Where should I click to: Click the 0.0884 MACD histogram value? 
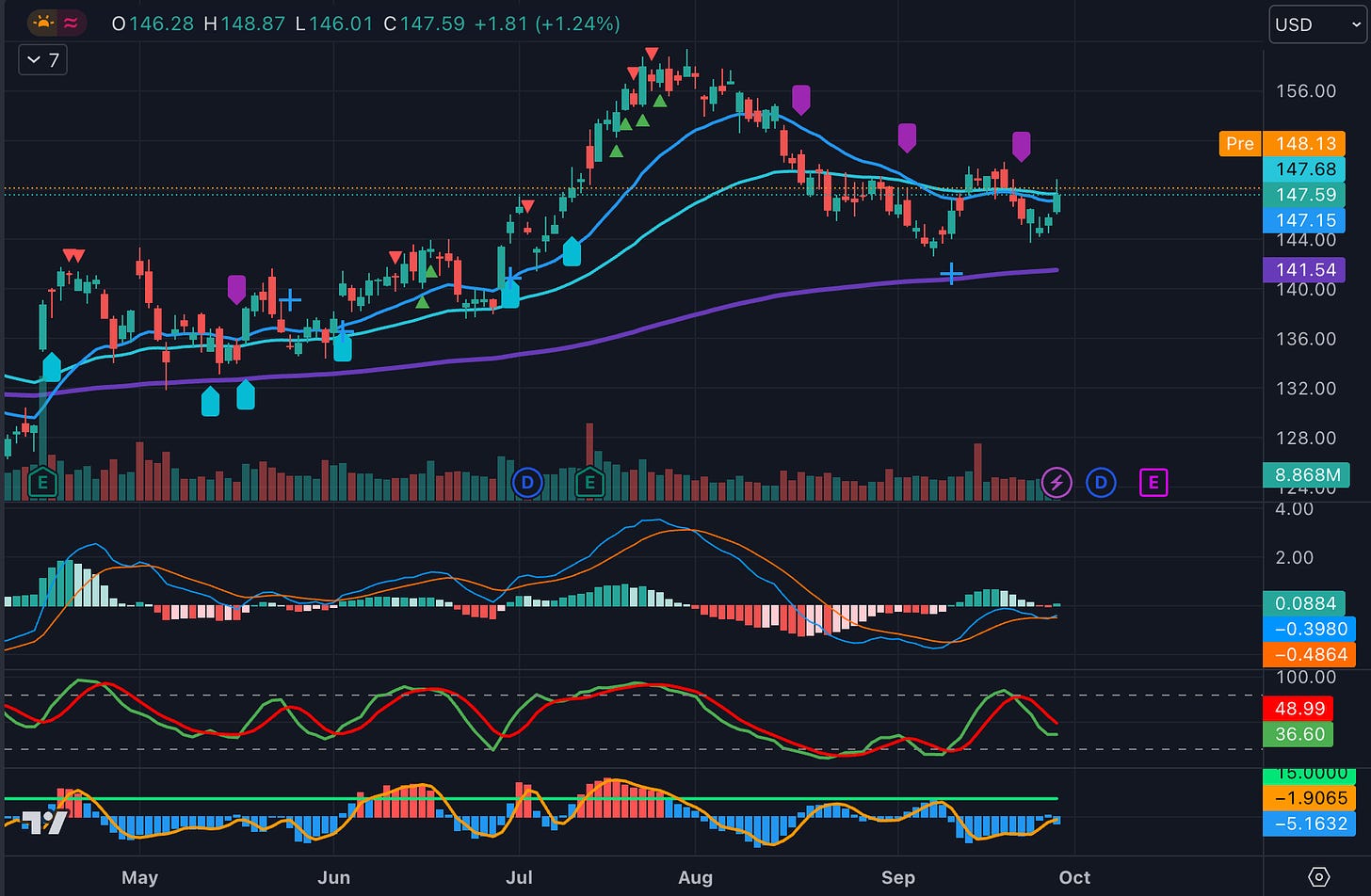point(1304,603)
